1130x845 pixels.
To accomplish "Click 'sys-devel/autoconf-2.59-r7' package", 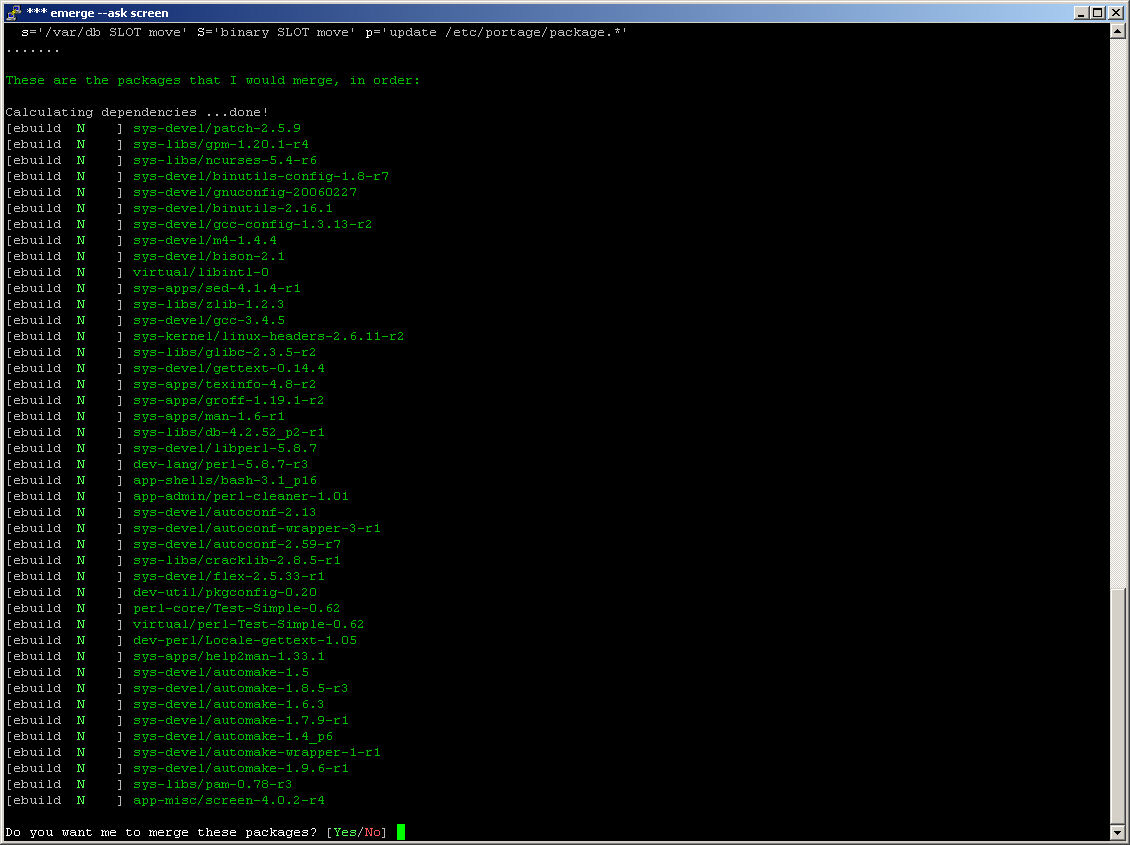I will [x=237, y=544].
